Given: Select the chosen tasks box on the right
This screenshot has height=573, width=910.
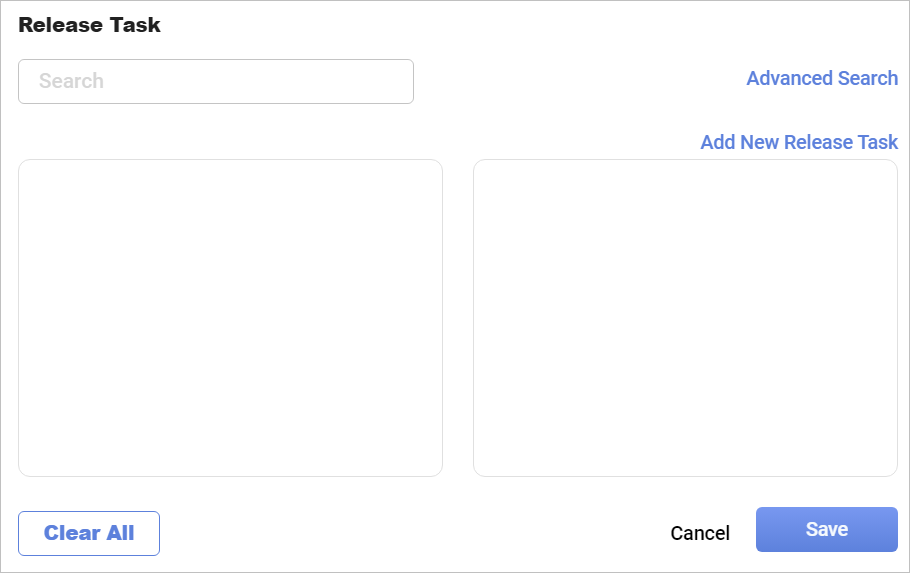Looking at the screenshot, I should pos(685,318).
